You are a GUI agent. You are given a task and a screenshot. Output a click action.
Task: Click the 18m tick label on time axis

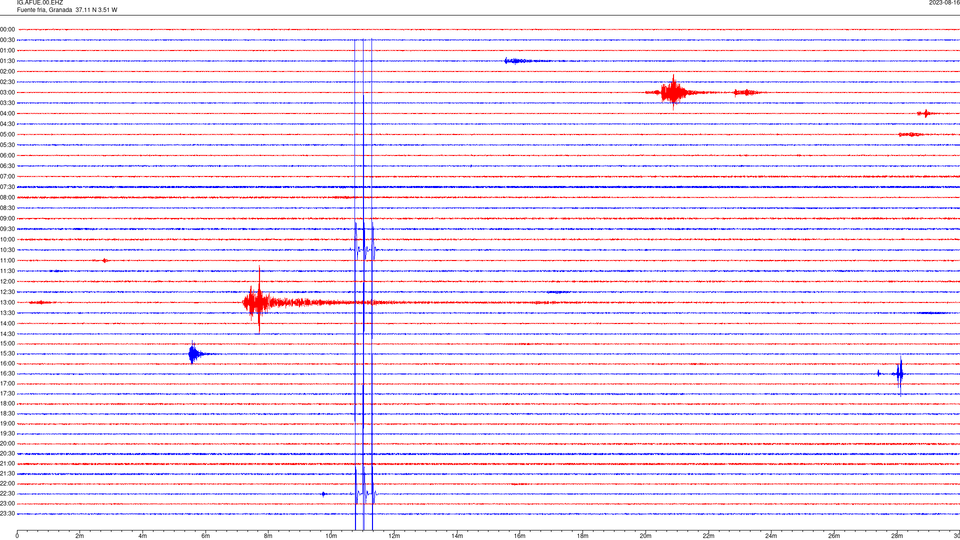tap(583, 536)
